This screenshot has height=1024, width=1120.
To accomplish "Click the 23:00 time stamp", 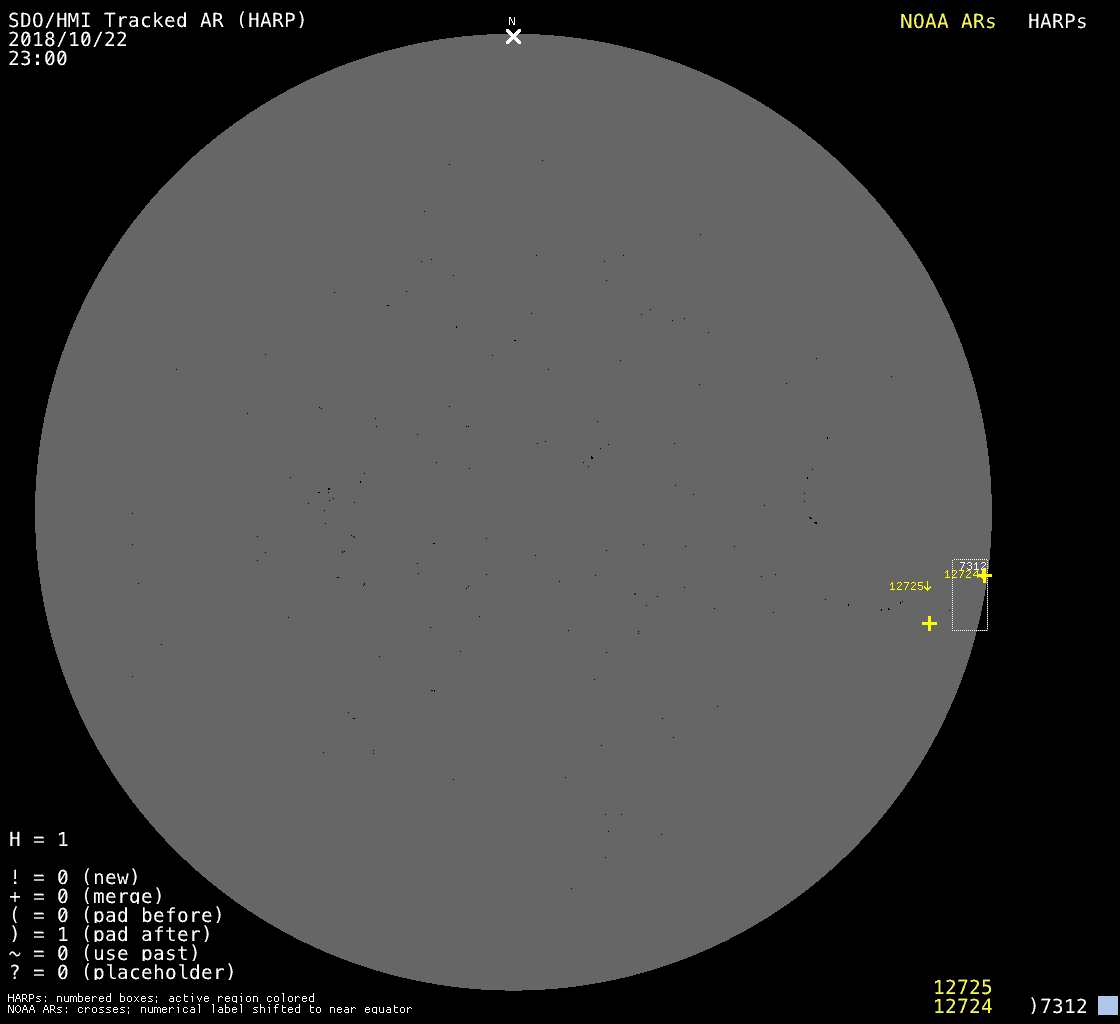I will [38, 59].
